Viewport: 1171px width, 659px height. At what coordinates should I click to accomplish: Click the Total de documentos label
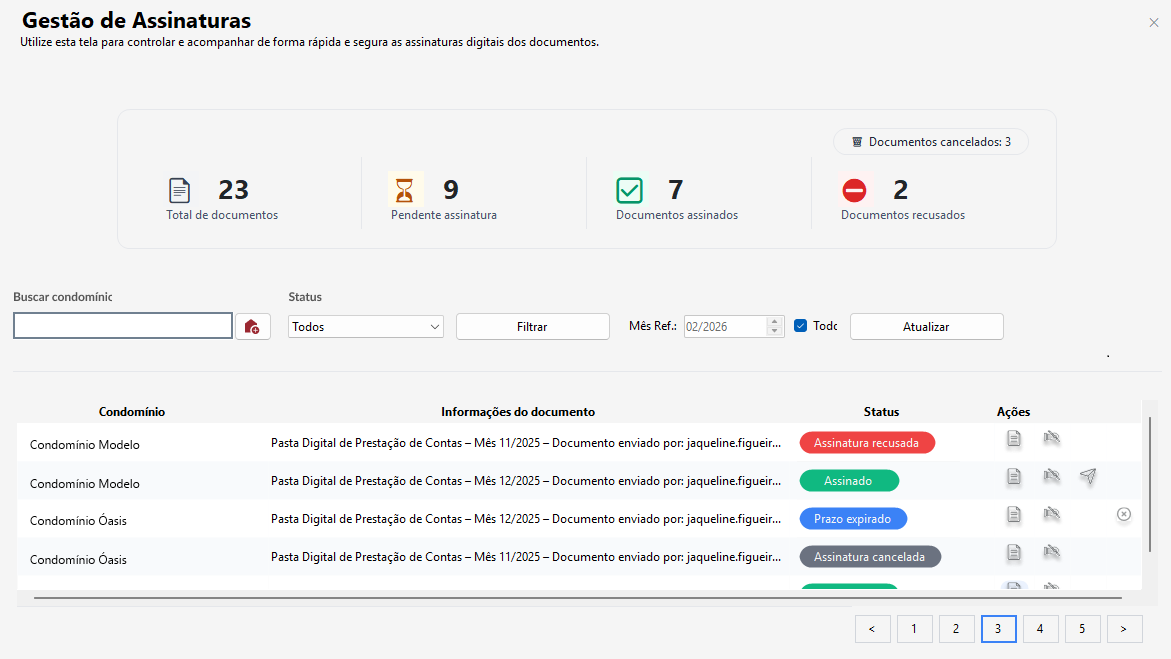click(x=222, y=215)
